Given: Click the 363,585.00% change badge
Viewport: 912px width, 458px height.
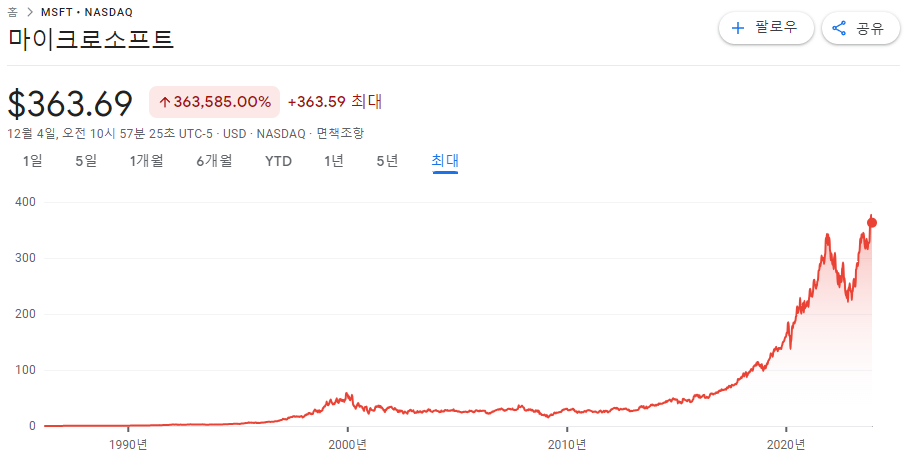Looking at the screenshot, I should click(215, 102).
